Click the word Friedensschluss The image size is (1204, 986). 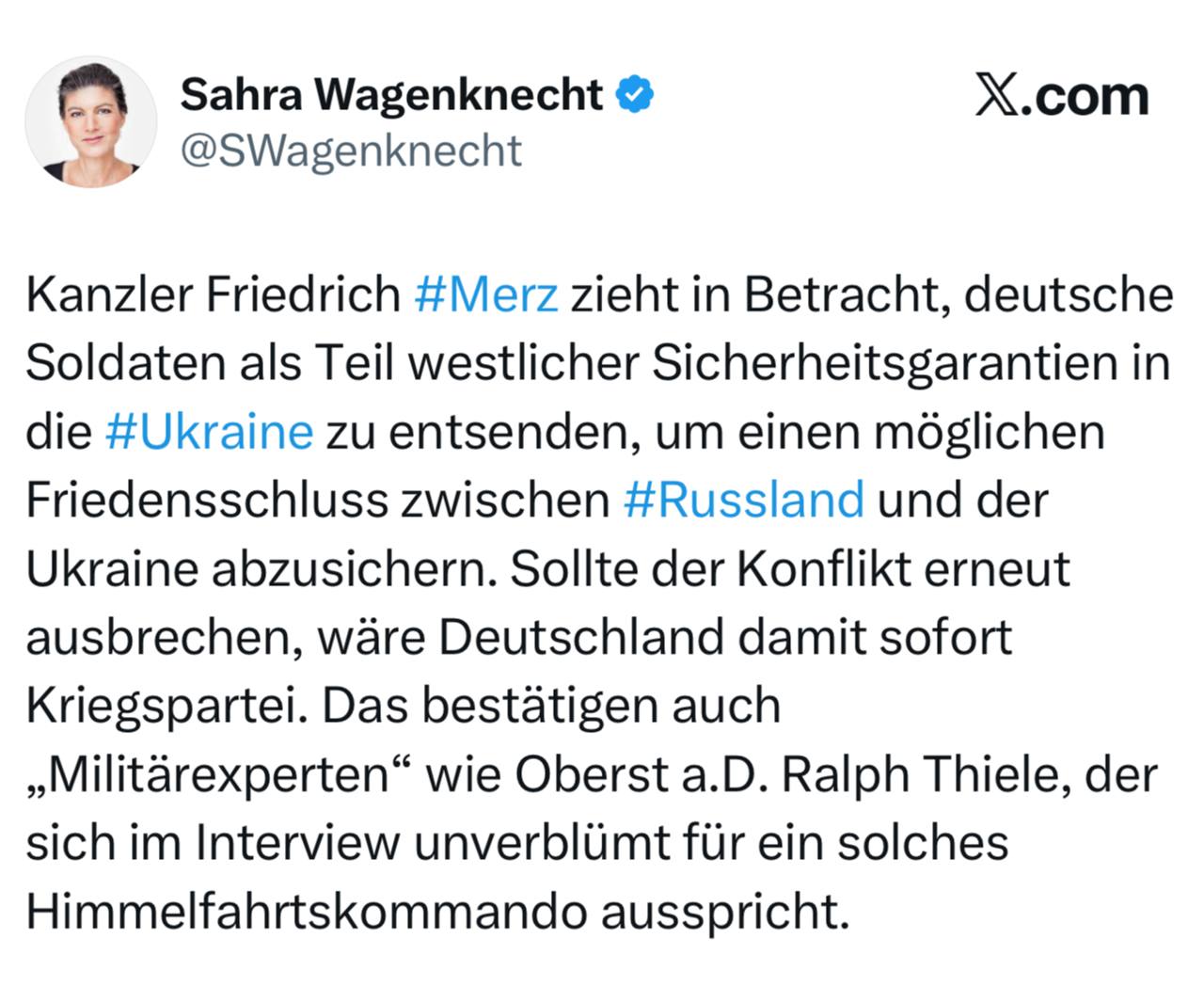(207, 500)
